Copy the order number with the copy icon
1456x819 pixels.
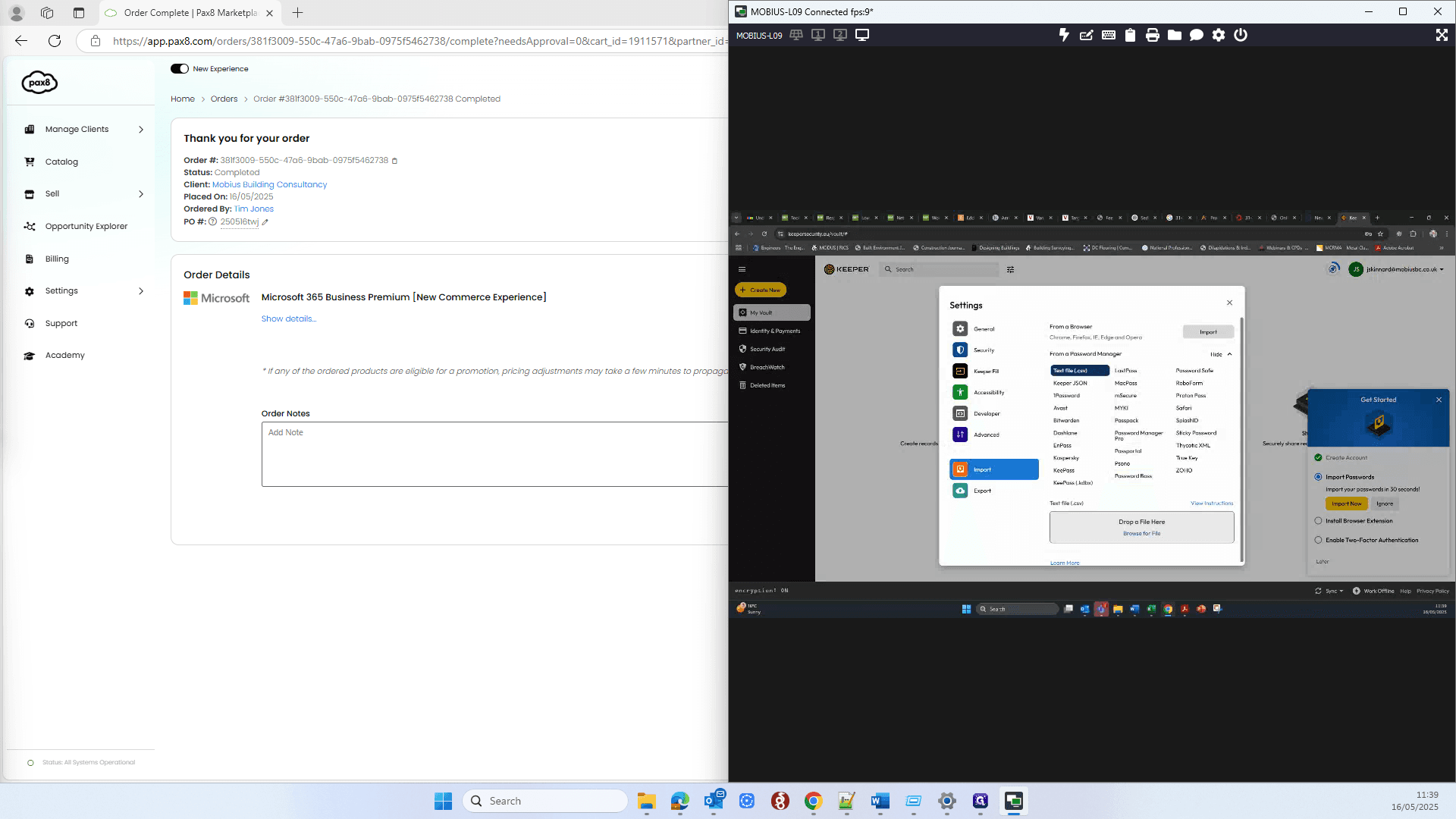394,161
